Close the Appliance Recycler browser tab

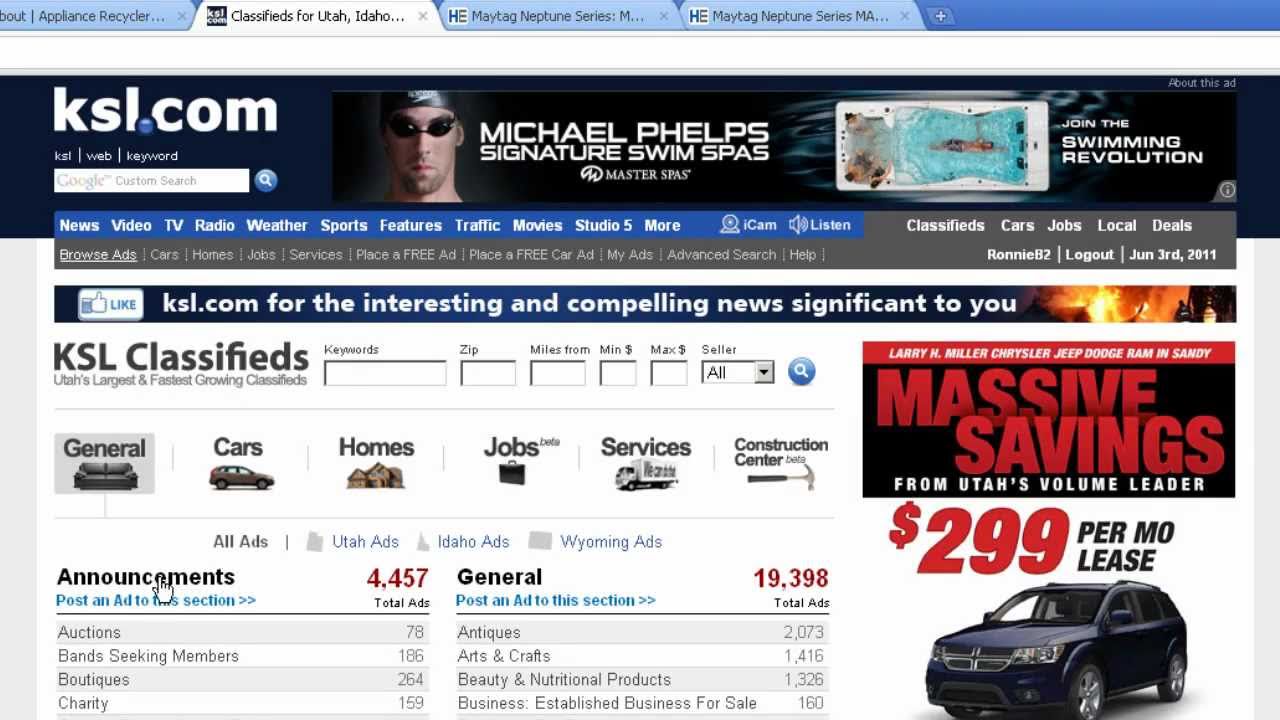[x=182, y=16]
